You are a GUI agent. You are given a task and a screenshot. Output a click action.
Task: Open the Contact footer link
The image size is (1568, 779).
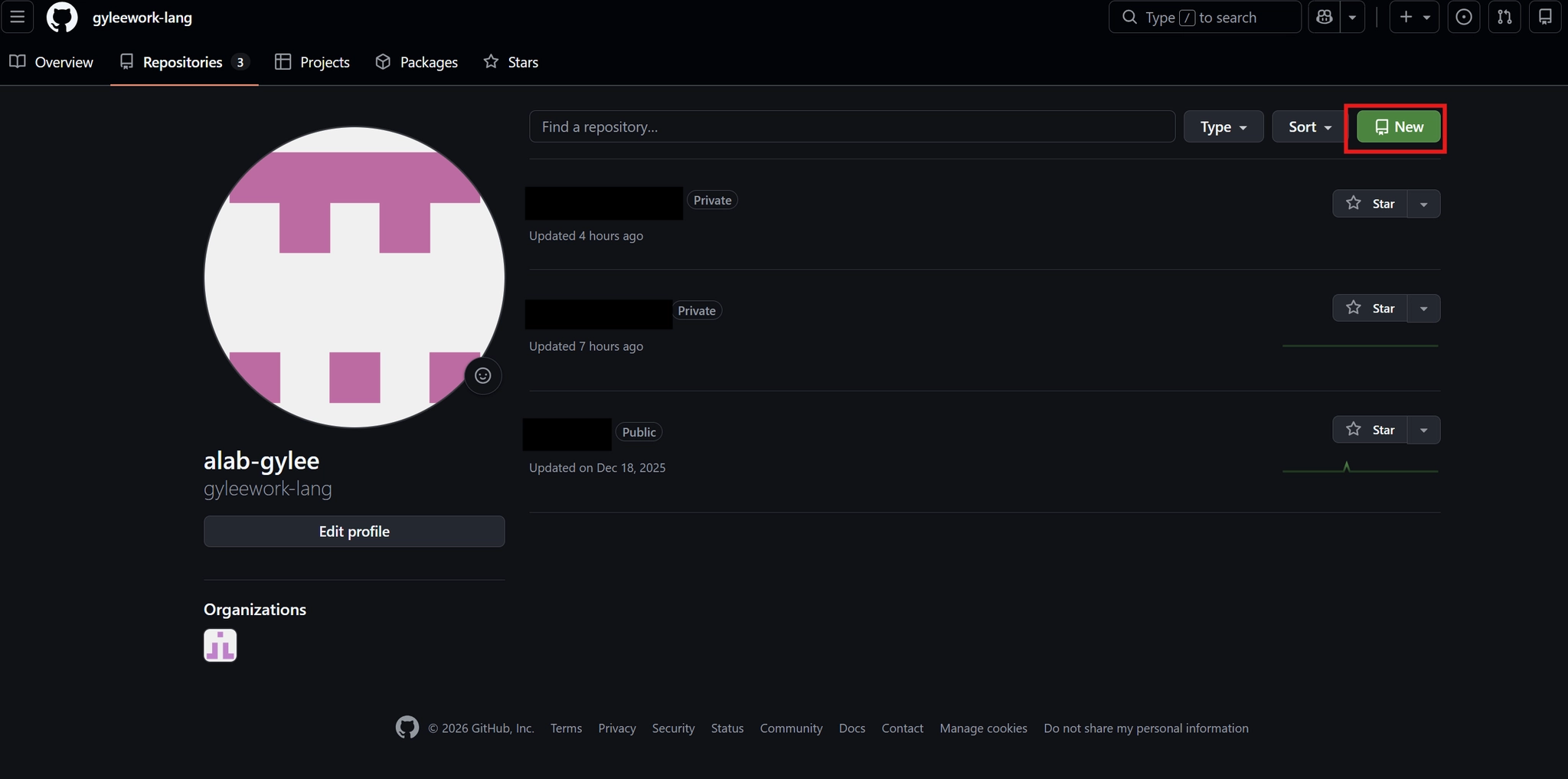click(x=903, y=728)
